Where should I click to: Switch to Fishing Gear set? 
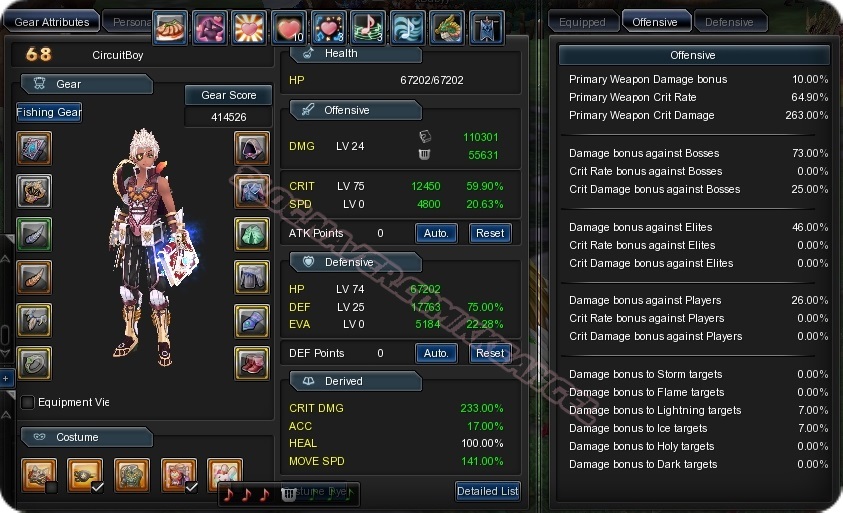pyautogui.click(x=49, y=112)
